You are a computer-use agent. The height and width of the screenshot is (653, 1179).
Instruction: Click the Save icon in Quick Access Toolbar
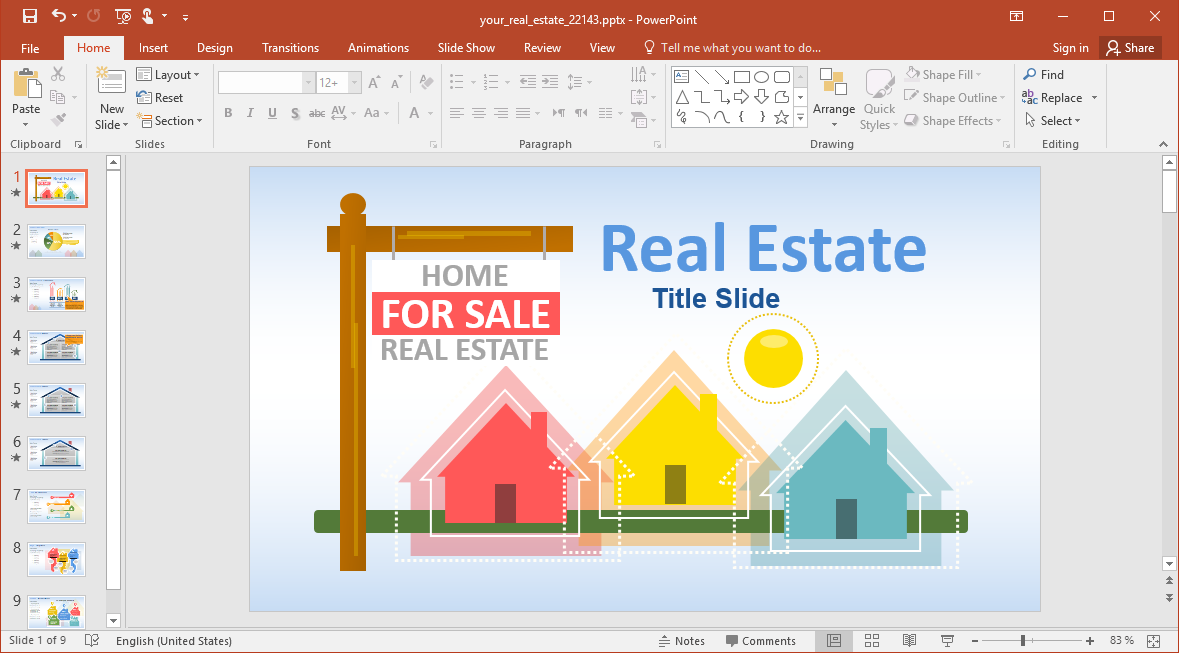(x=30, y=16)
